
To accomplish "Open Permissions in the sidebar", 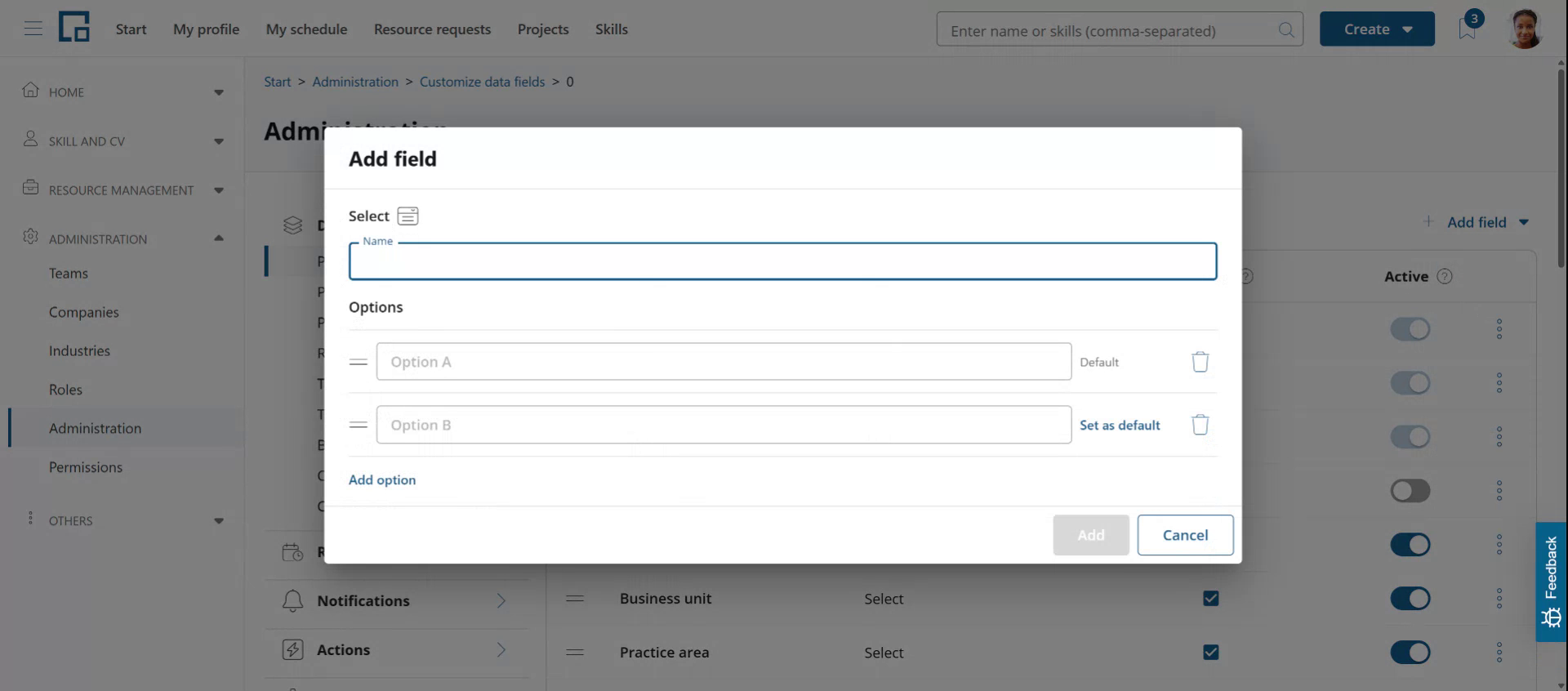I will click(x=86, y=467).
